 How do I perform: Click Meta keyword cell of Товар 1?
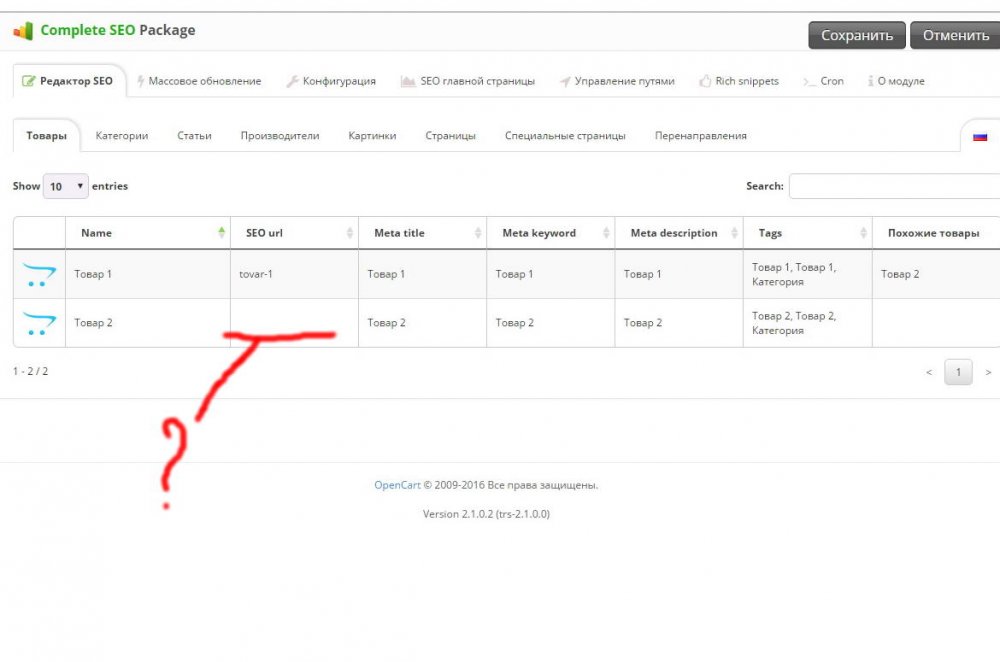(x=551, y=274)
